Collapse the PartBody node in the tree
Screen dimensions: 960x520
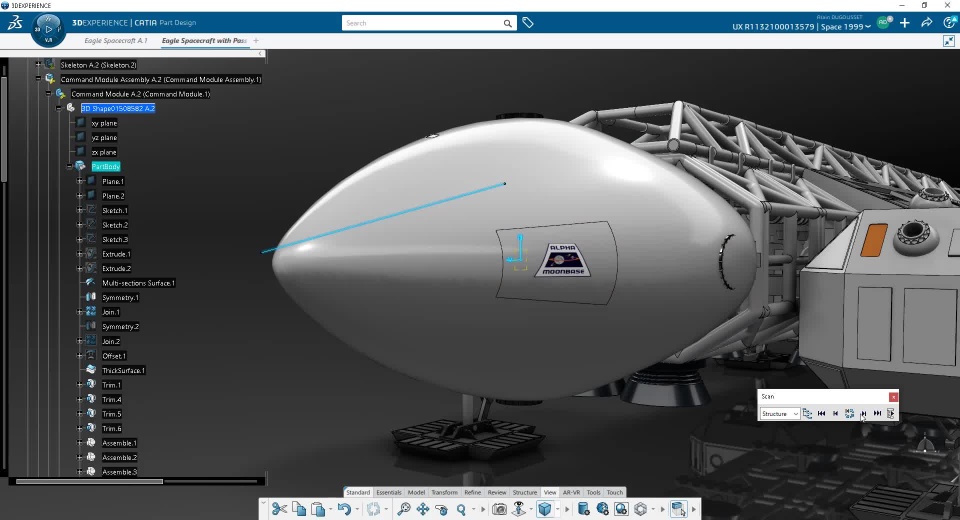(69, 167)
